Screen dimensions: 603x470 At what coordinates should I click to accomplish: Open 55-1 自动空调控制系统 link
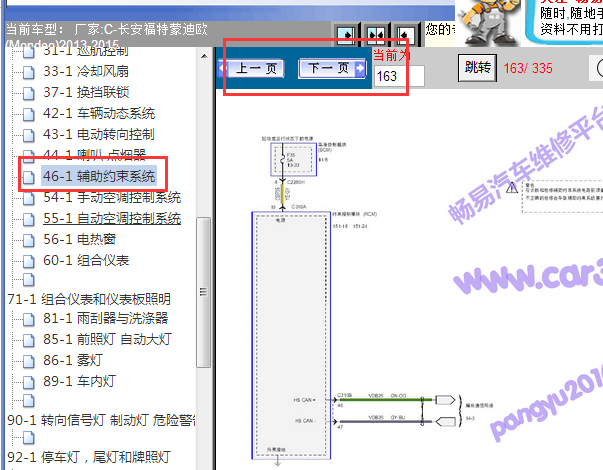[112, 218]
